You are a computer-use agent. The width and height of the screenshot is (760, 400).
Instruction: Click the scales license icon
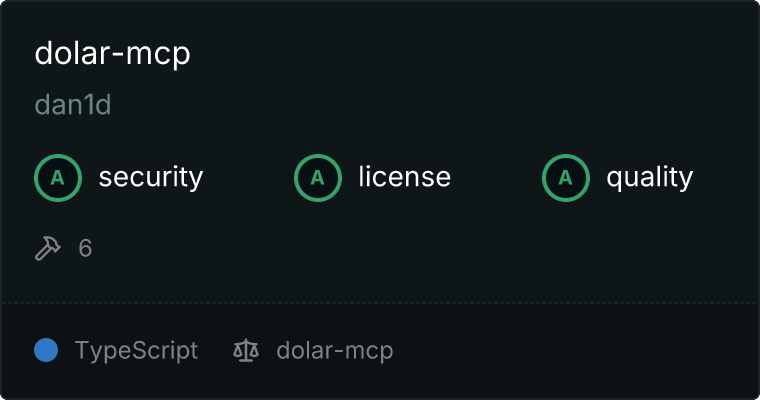(246, 351)
